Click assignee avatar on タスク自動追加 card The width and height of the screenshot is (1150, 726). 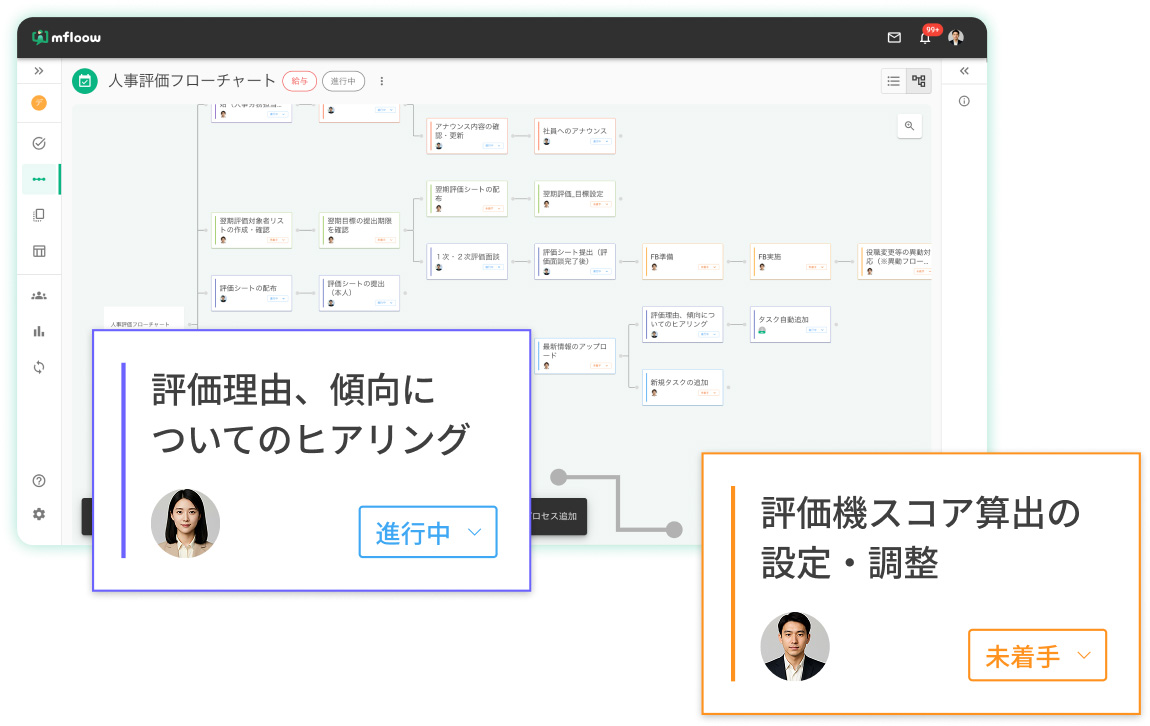coord(762,331)
